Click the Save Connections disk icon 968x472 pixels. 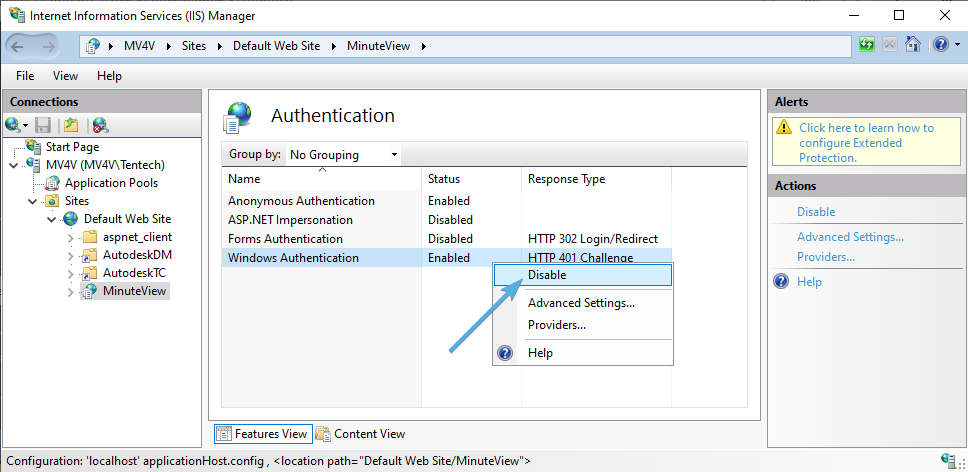pyautogui.click(x=43, y=125)
